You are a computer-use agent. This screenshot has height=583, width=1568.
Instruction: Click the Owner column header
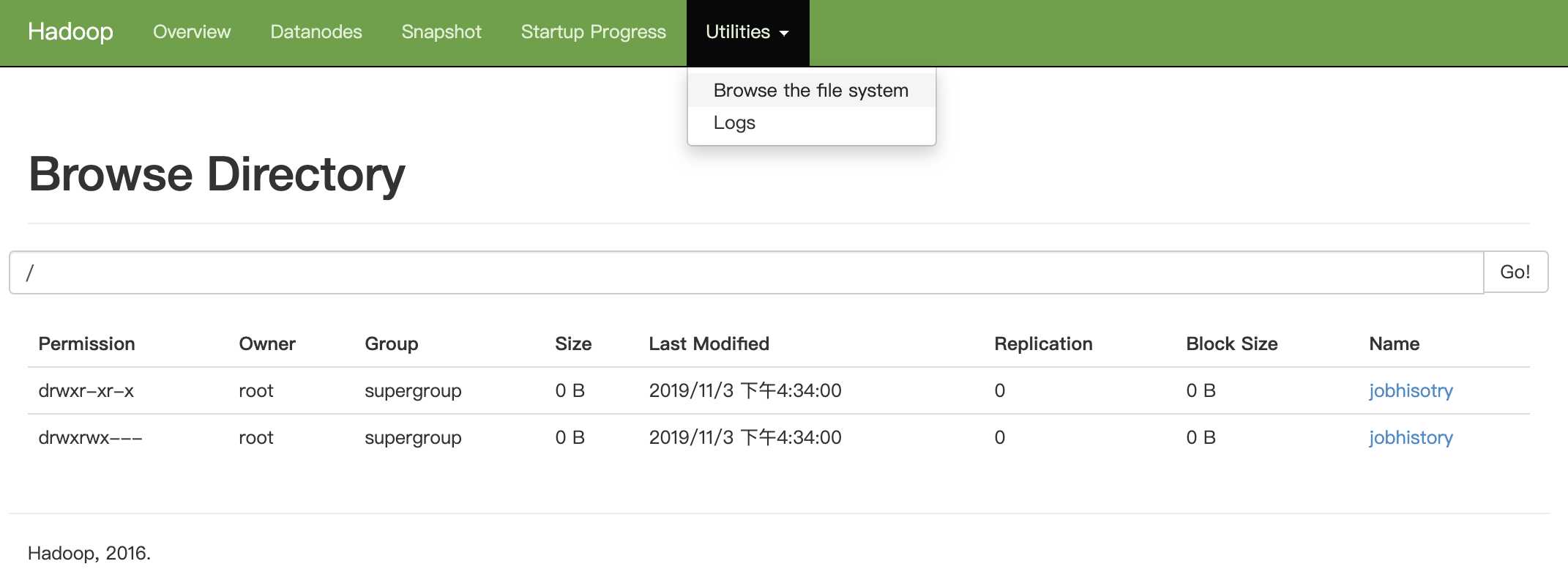click(x=267, y=344)
